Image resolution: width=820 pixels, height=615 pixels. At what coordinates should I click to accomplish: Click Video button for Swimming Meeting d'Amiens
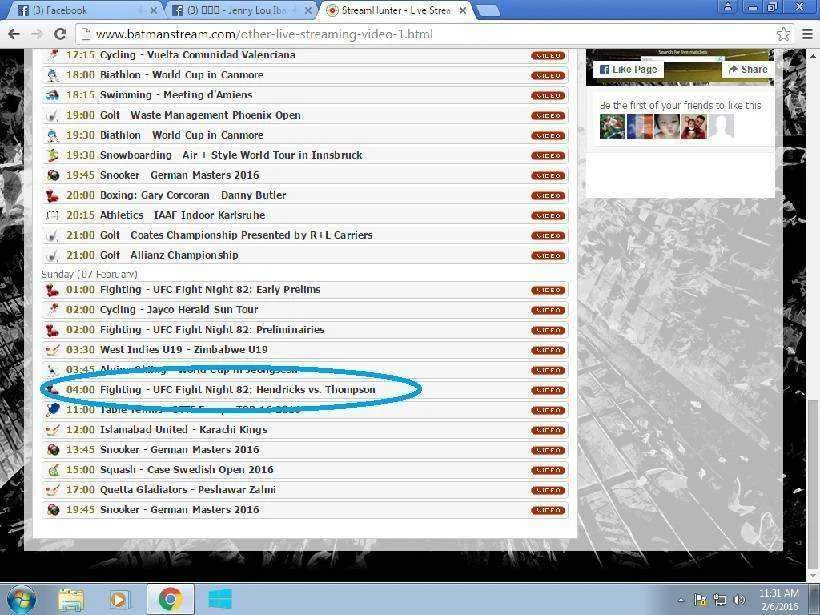(x=548, y=95)
